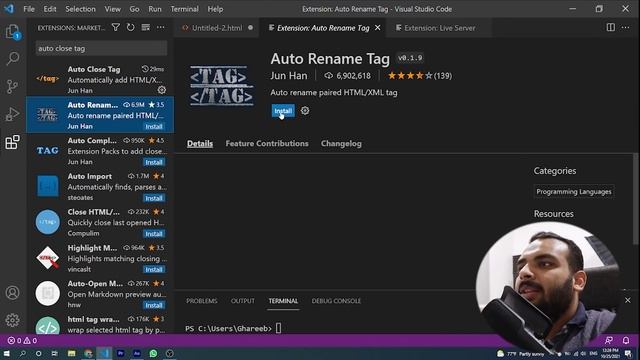Open editor more actions ellipsis
The height and width of the screenshot is (360, 640).
click(625, 27)
